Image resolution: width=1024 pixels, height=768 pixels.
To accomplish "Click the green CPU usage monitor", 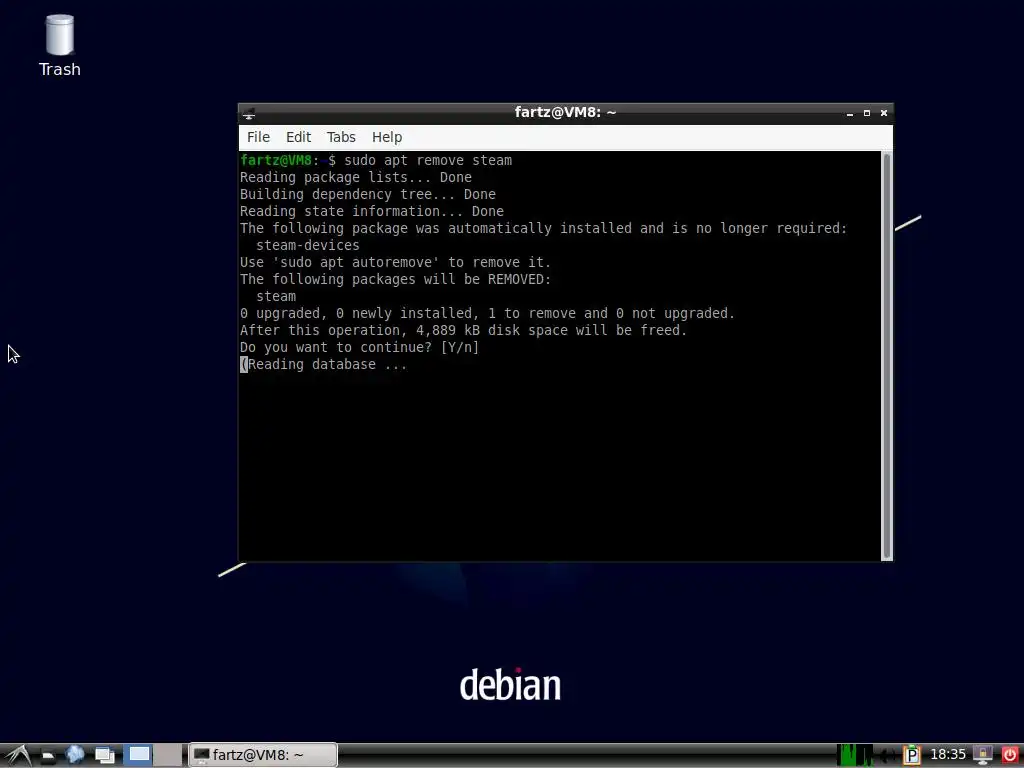I will (856, 755).
